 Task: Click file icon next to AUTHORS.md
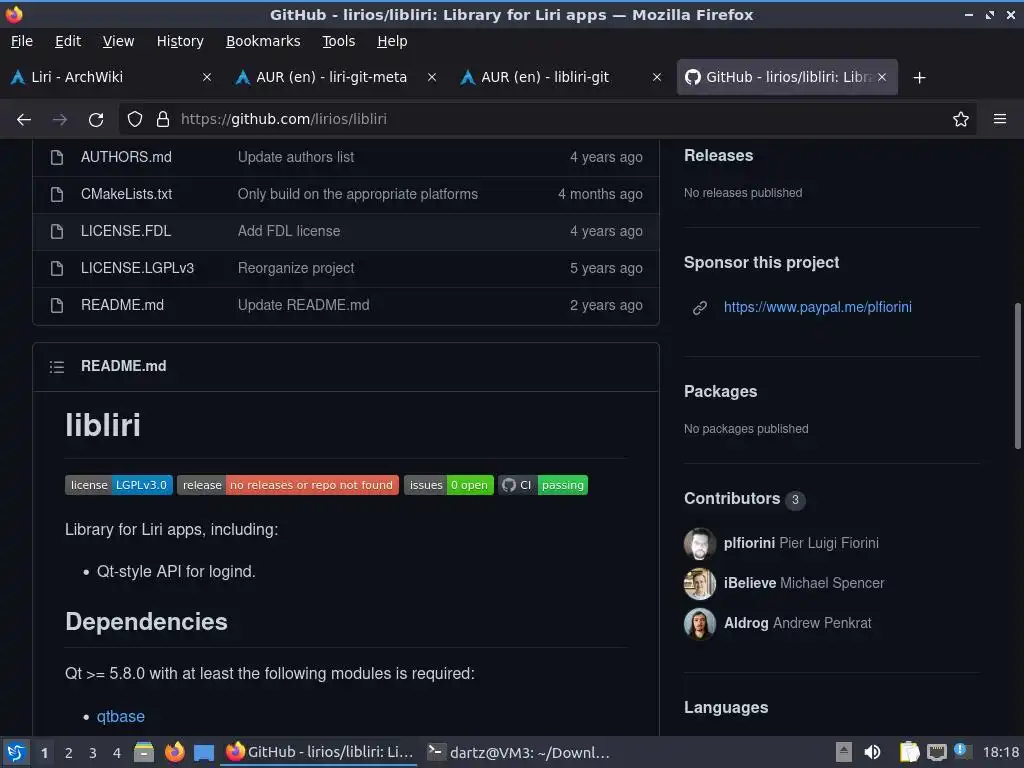pos(57,157)
